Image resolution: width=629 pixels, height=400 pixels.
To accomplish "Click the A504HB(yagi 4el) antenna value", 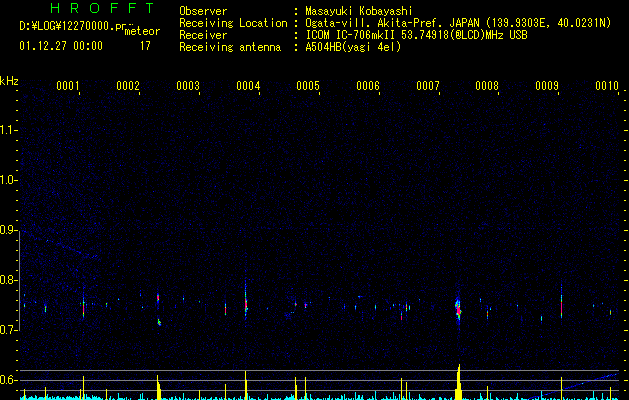I will [x=353, y=47].
